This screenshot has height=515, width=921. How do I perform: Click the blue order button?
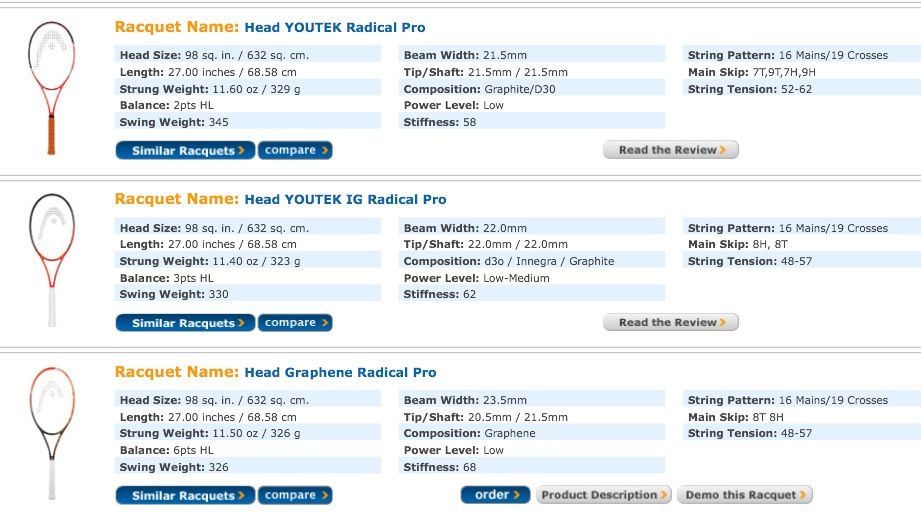(x=495, y=495)
